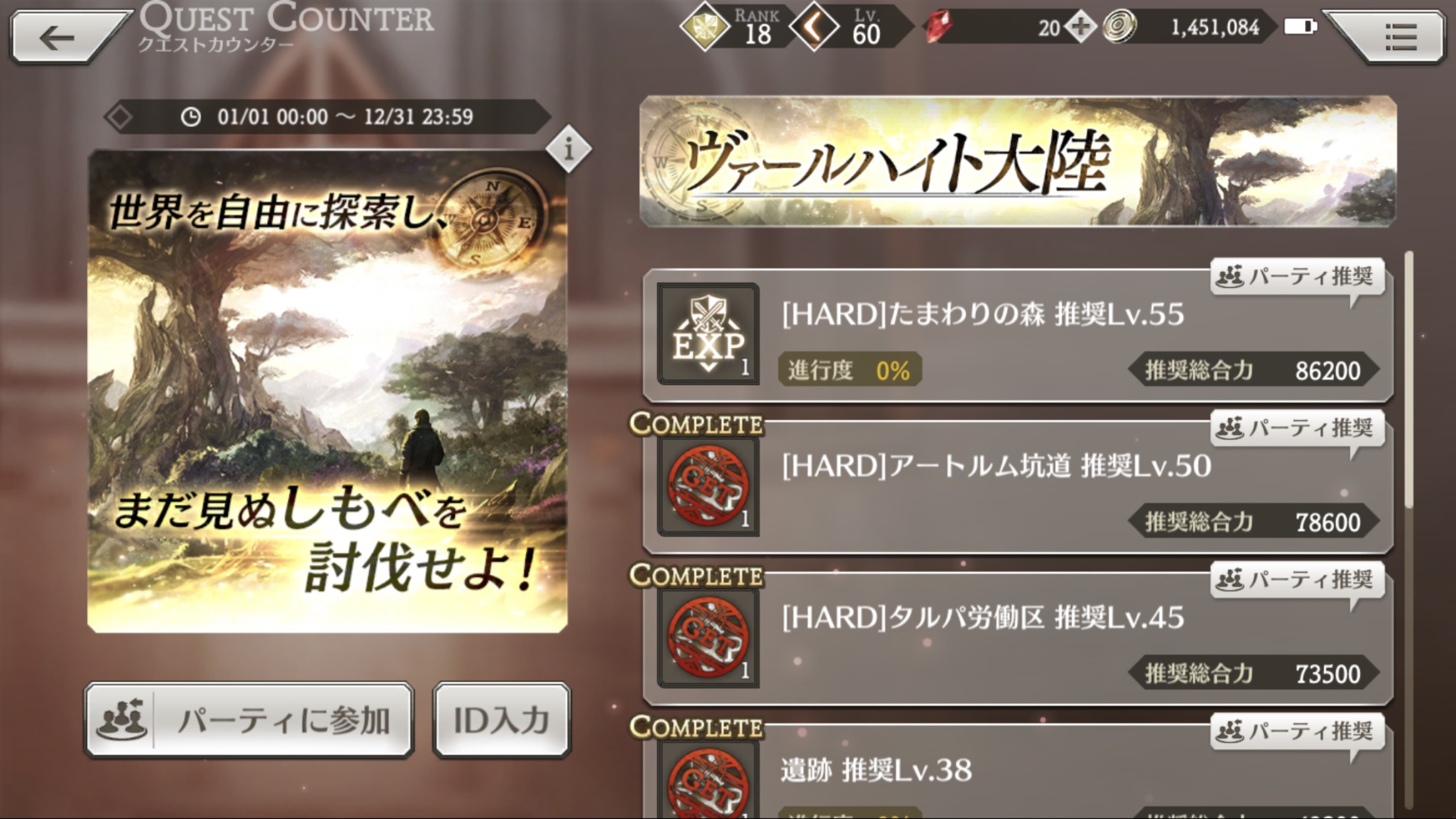Tap the red gem currency icon
The height and width of the screenshot is (819, 1456).
(939, 28)
